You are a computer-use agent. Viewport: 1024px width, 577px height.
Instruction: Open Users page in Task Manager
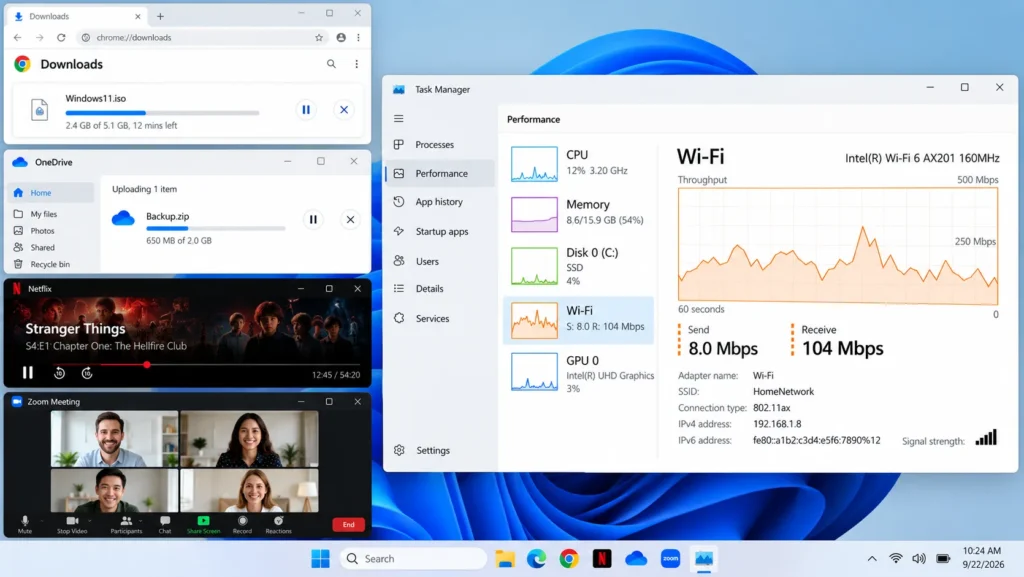click(x=440, y=261)
